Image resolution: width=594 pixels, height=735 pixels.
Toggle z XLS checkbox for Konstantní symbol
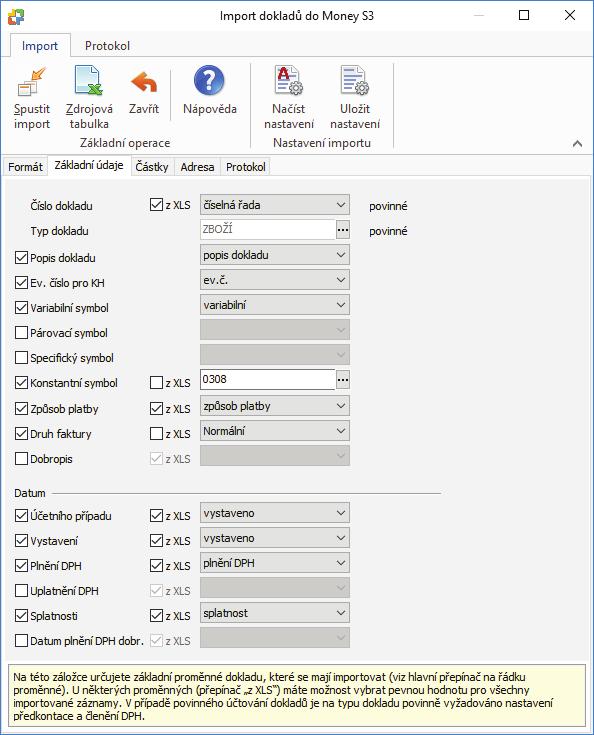point(157,383)
